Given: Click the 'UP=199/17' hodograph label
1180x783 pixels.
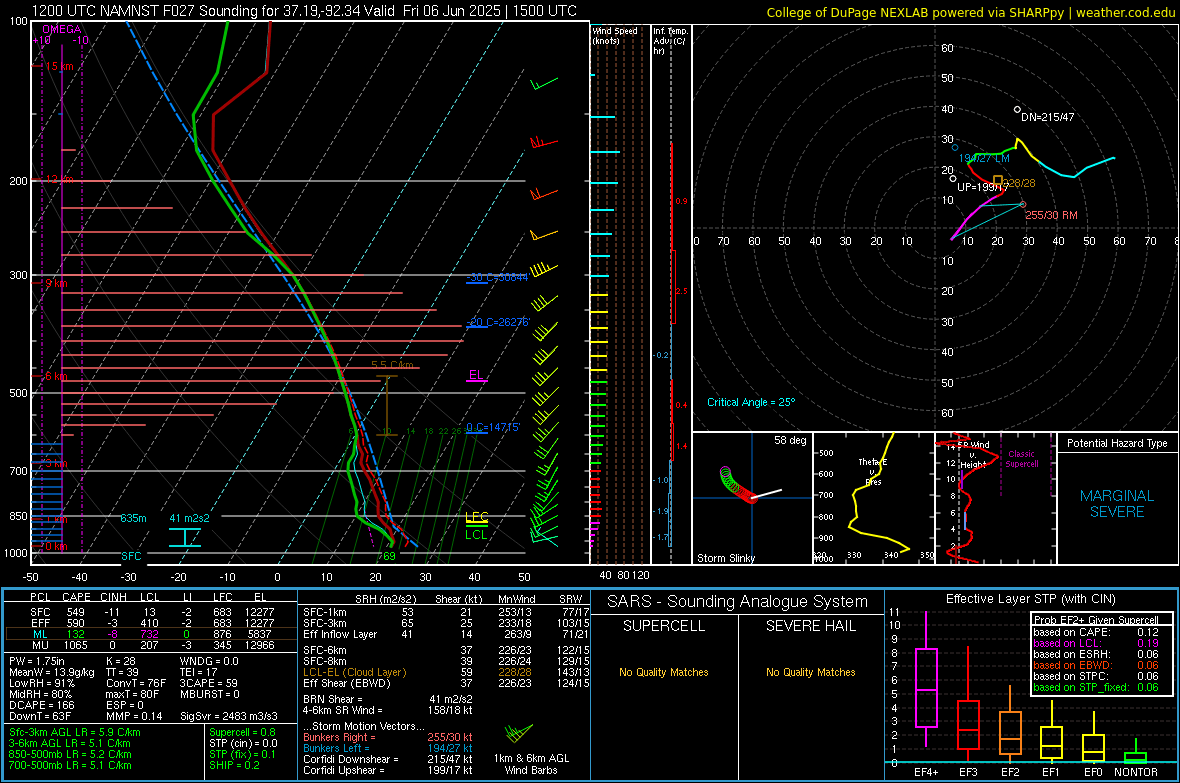Looking at the screenshot, I should point(982,187).
